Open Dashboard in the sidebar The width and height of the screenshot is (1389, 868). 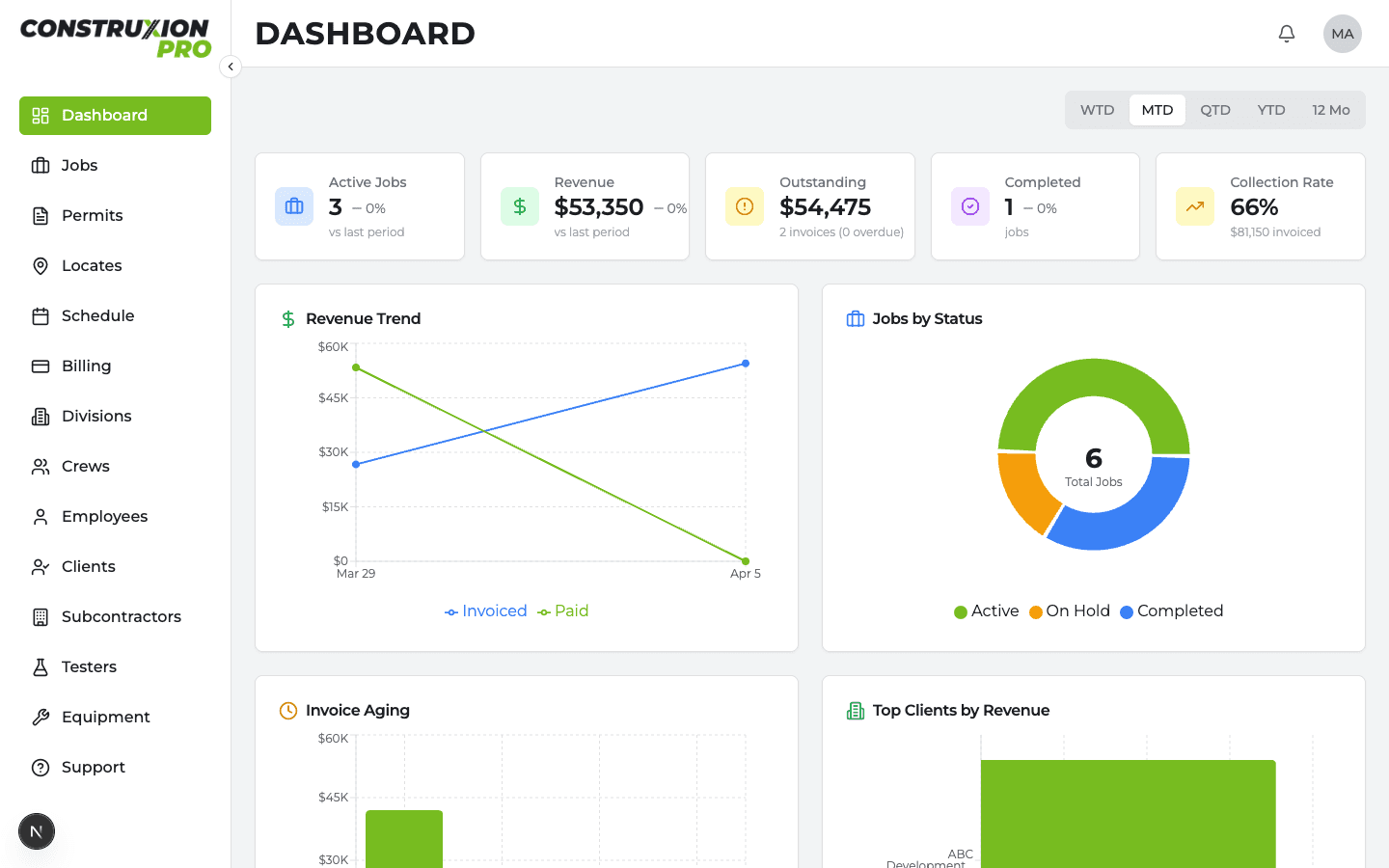(x=115, y=116)
